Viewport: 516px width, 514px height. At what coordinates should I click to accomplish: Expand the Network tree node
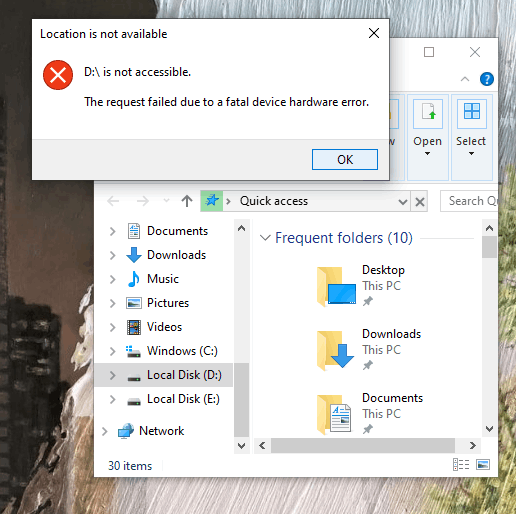coord(104,431)
